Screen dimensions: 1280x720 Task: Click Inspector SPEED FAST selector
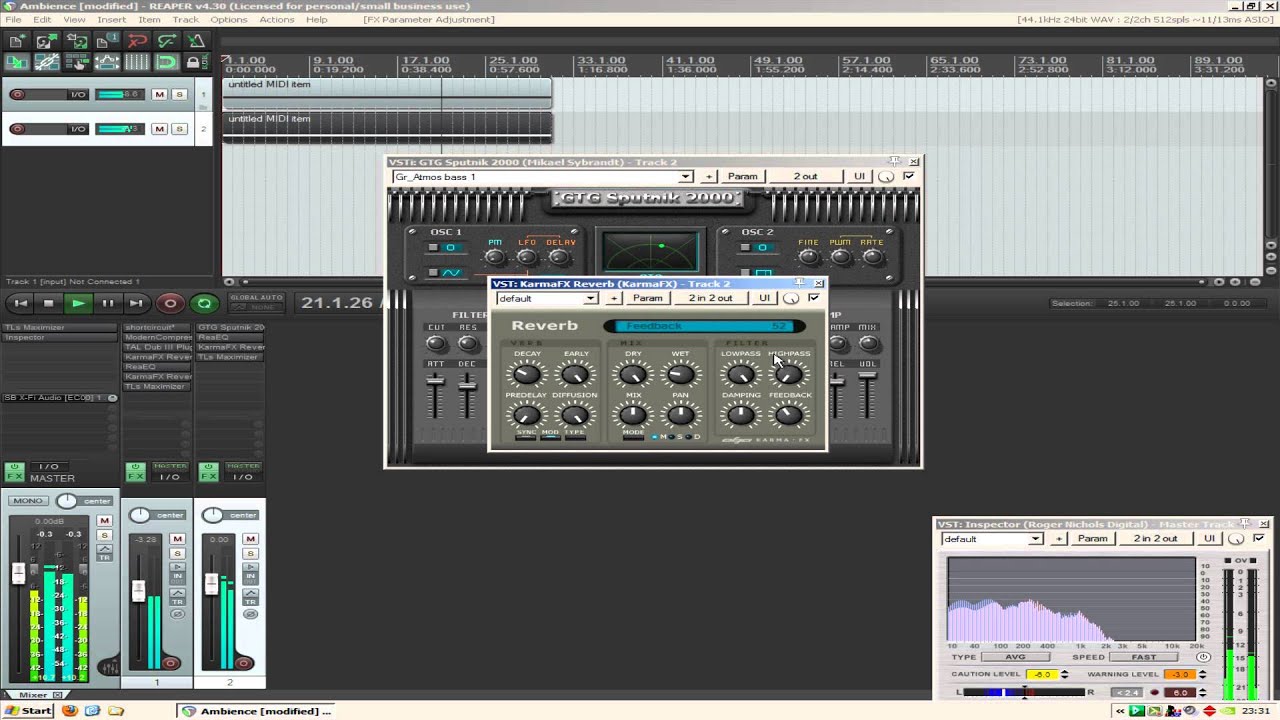point(1144,657)
